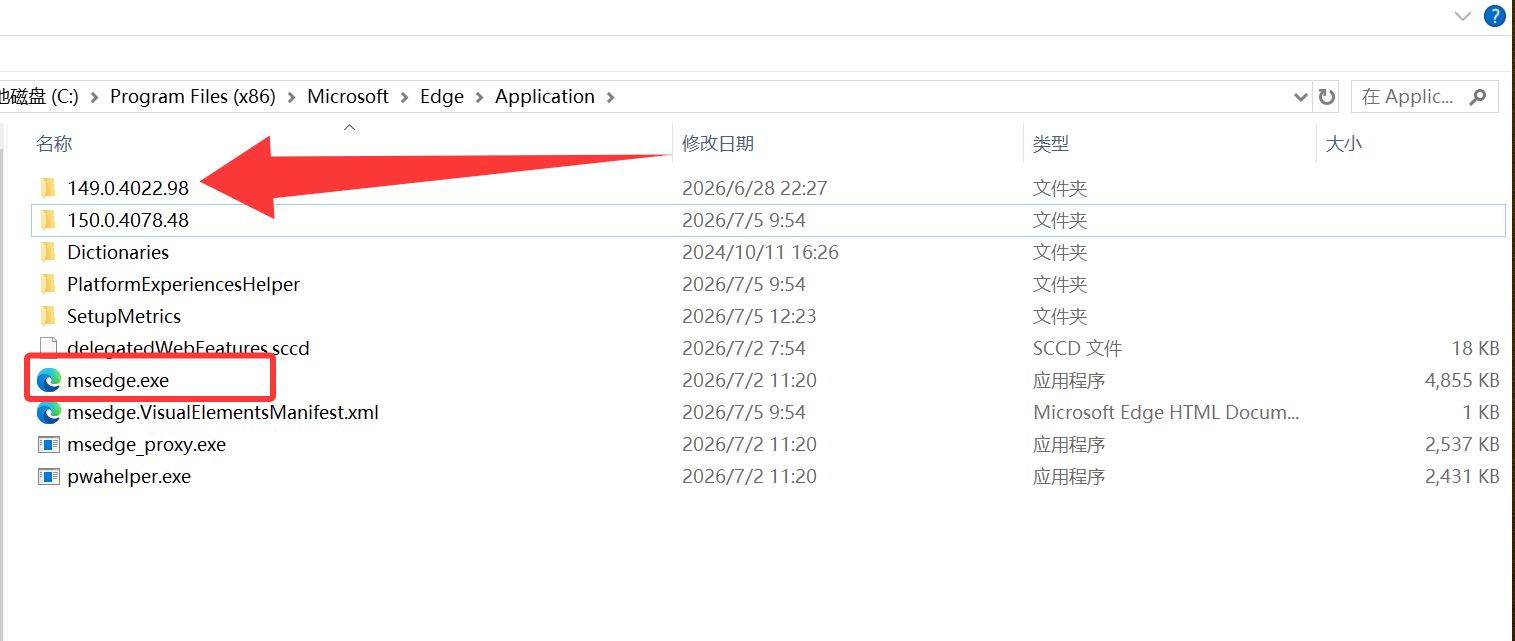Open the blue Help question mark icon
The width and height of the screenshot is (1515, 641).
1494,15
